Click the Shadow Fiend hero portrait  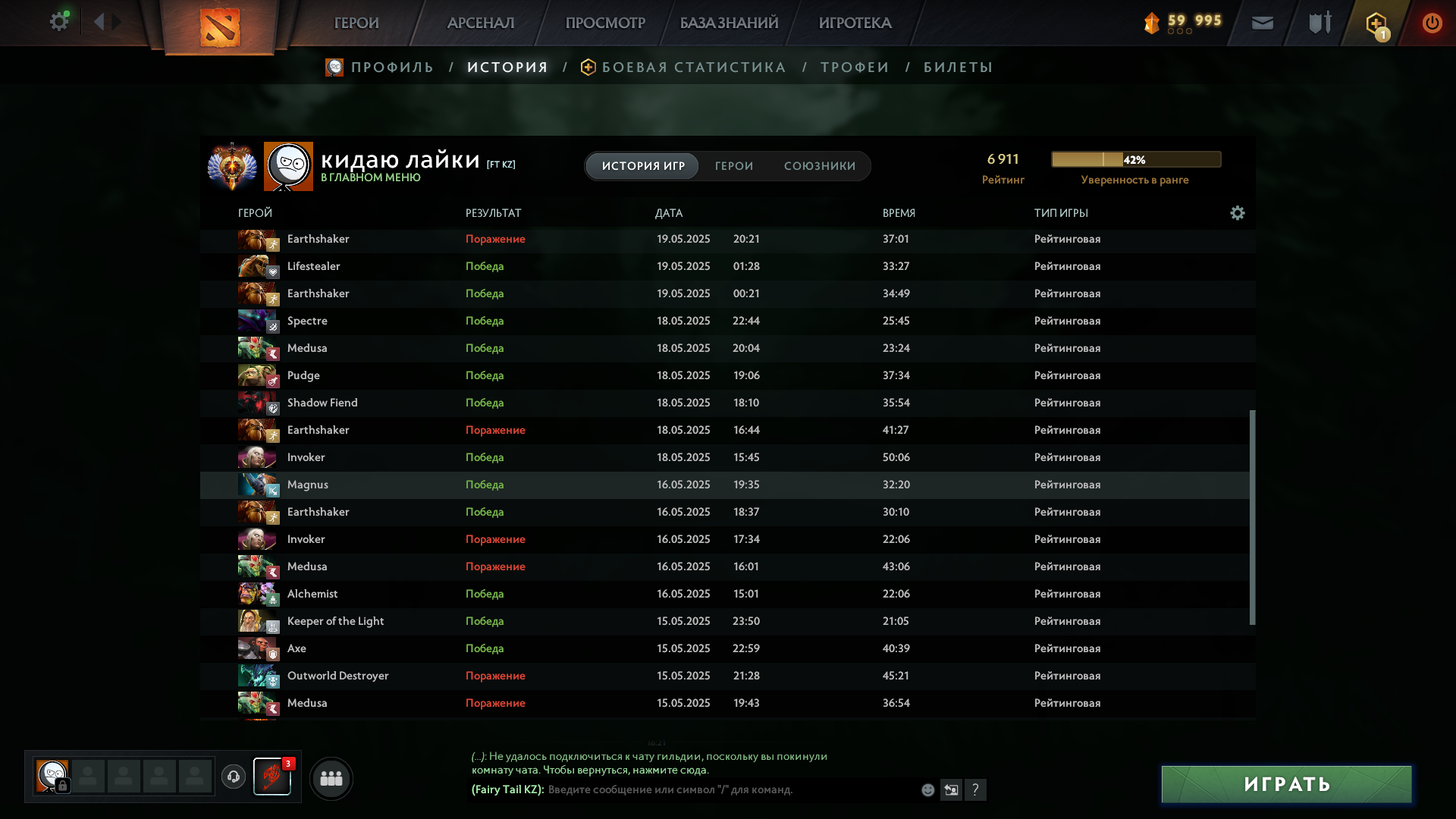[257, 403]
